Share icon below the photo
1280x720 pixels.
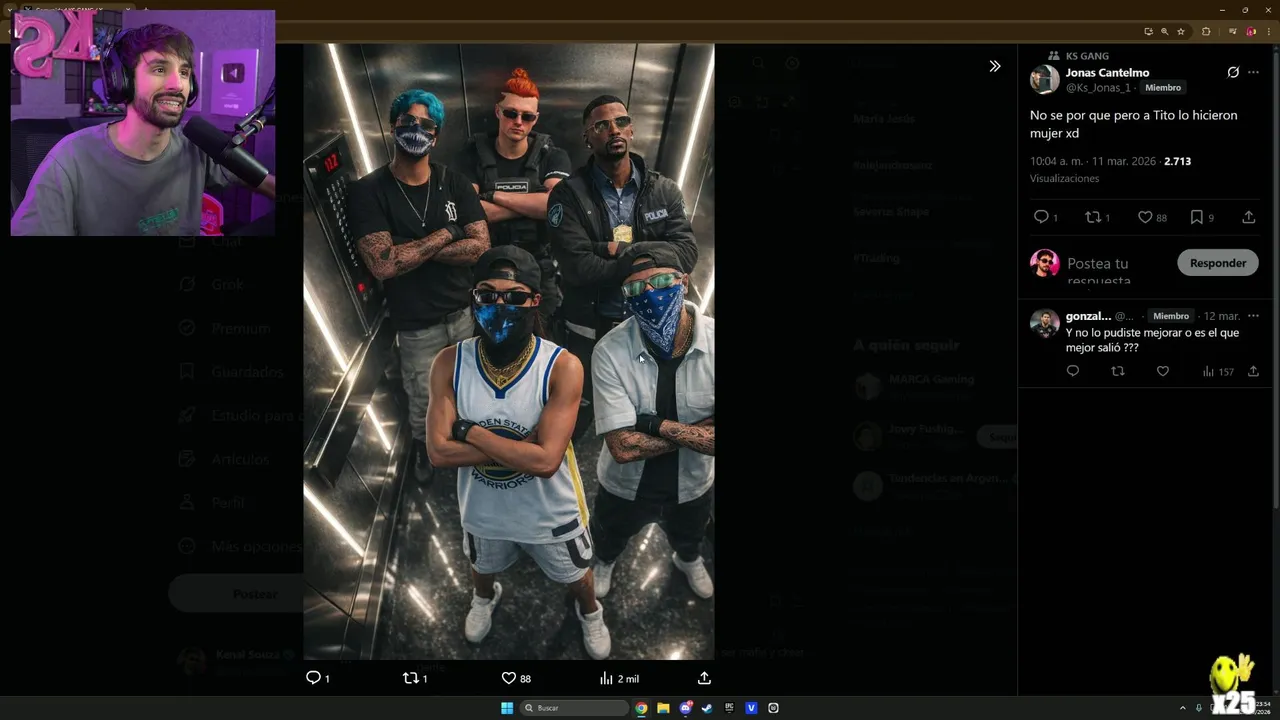tap(704, 678)
